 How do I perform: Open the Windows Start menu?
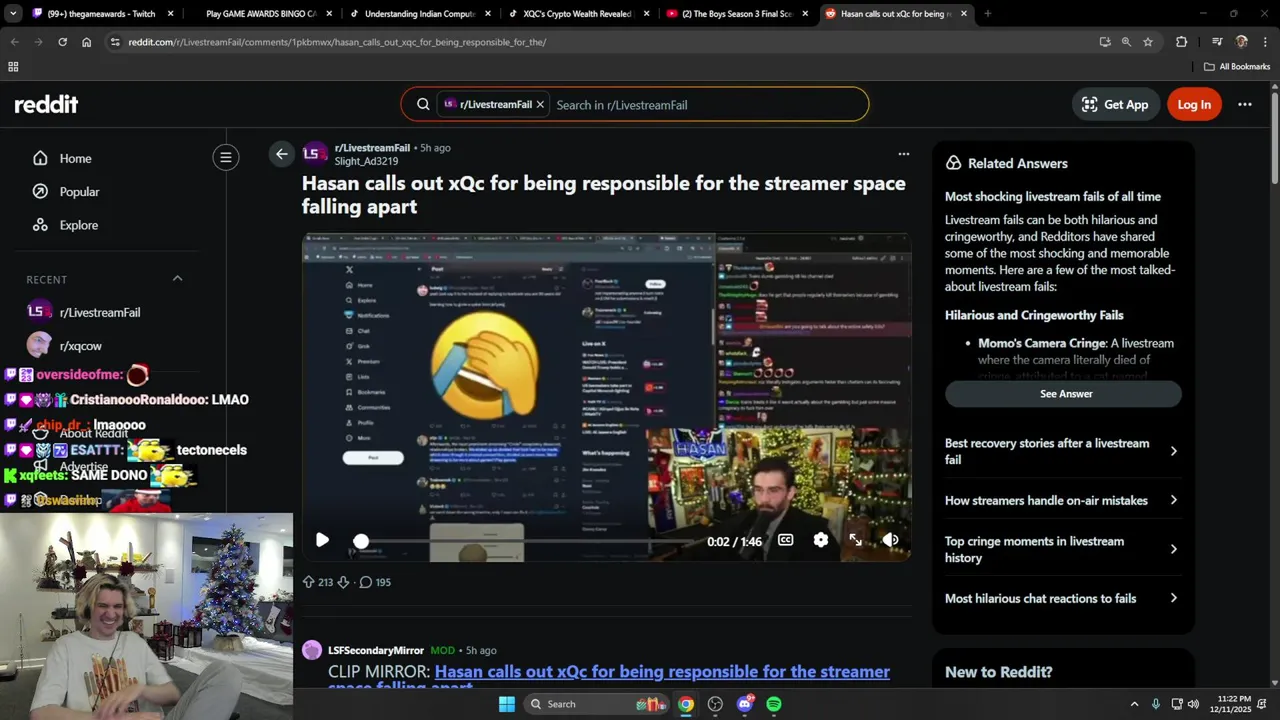507,704
